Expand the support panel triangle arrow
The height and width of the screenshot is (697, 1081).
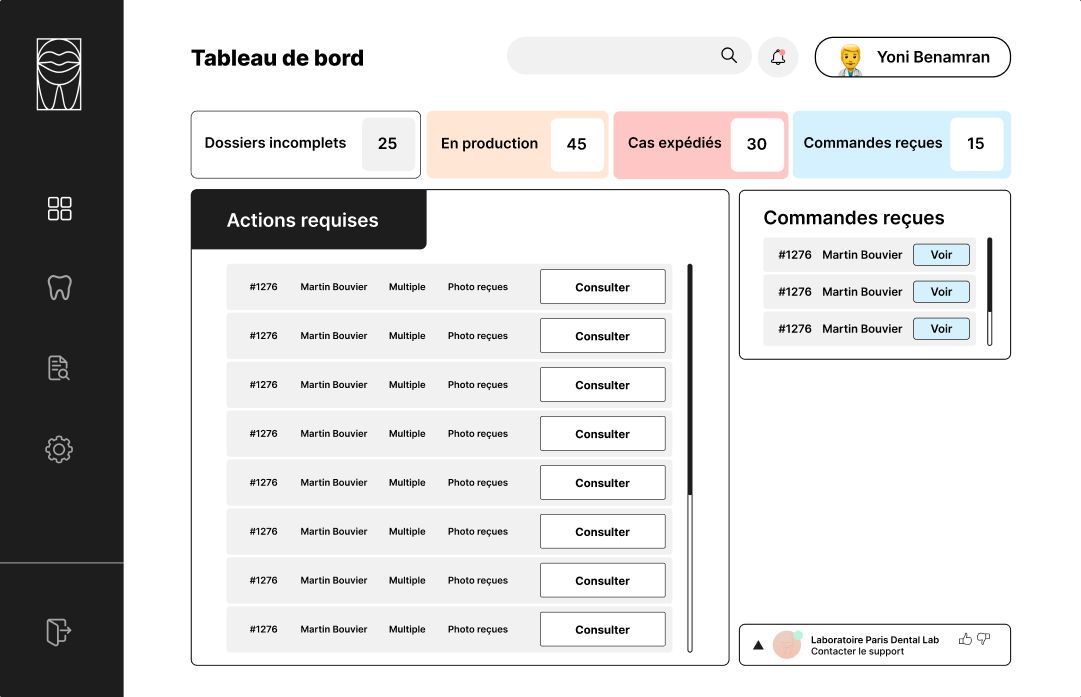click(x=758, y=645)
